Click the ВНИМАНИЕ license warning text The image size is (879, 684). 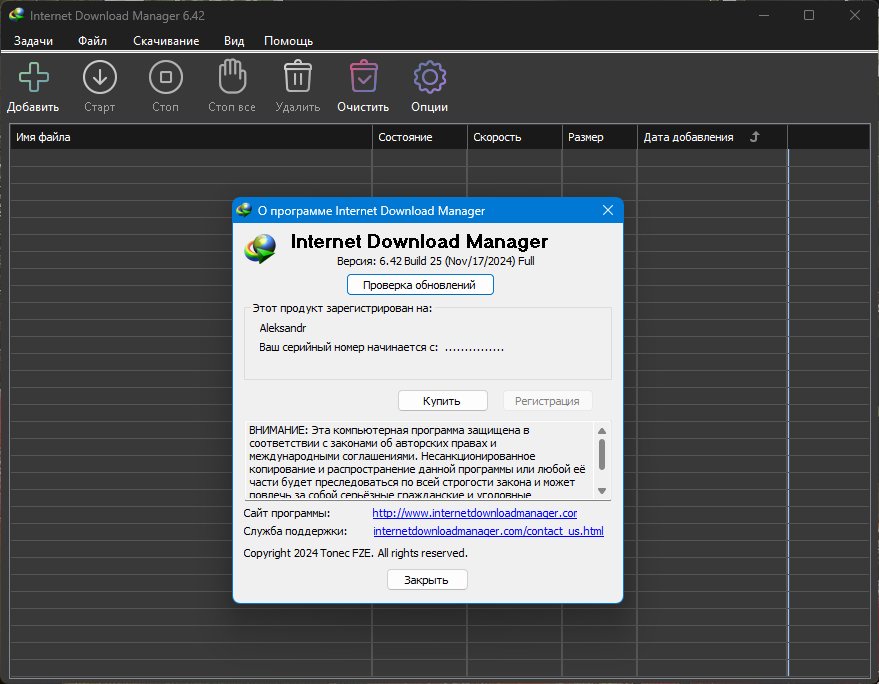pyautogui.click(x=417, y=462)
